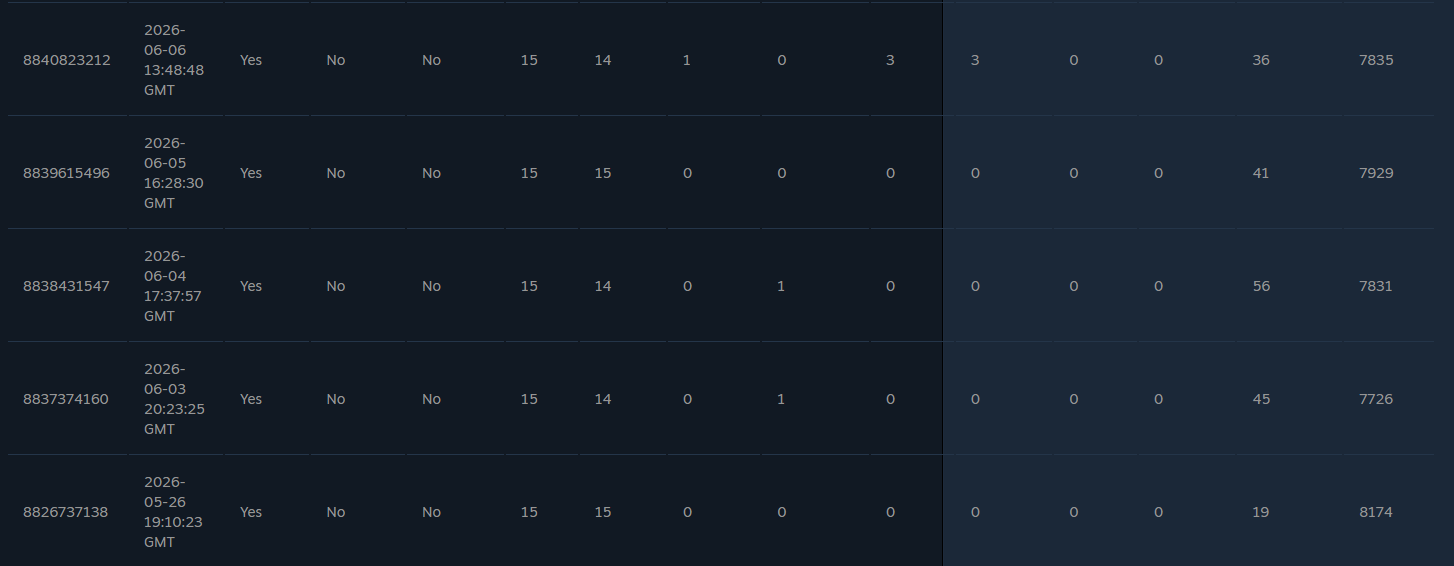Click the 2026-05-26 19:10:23 GMT timestamp
1454x566 pixels.
tap(174, 512)
